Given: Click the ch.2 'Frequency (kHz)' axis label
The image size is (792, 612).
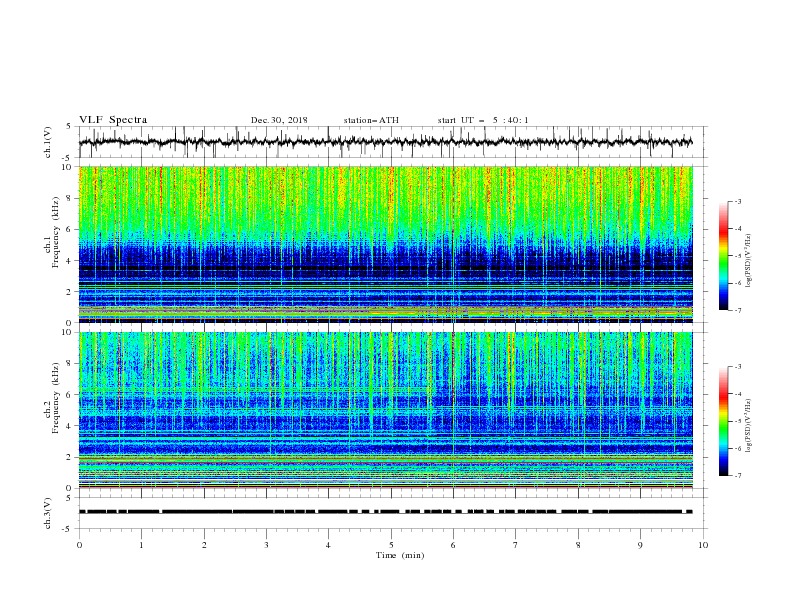Looking at the screenshot, I should click(56, 398).
